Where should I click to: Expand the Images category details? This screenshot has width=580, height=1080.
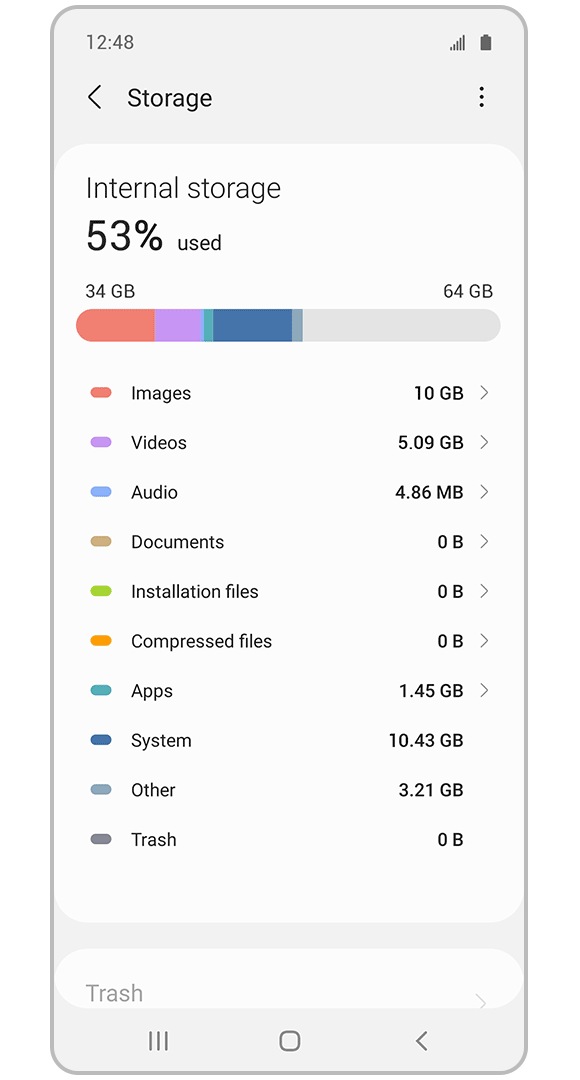coord(483,393)
